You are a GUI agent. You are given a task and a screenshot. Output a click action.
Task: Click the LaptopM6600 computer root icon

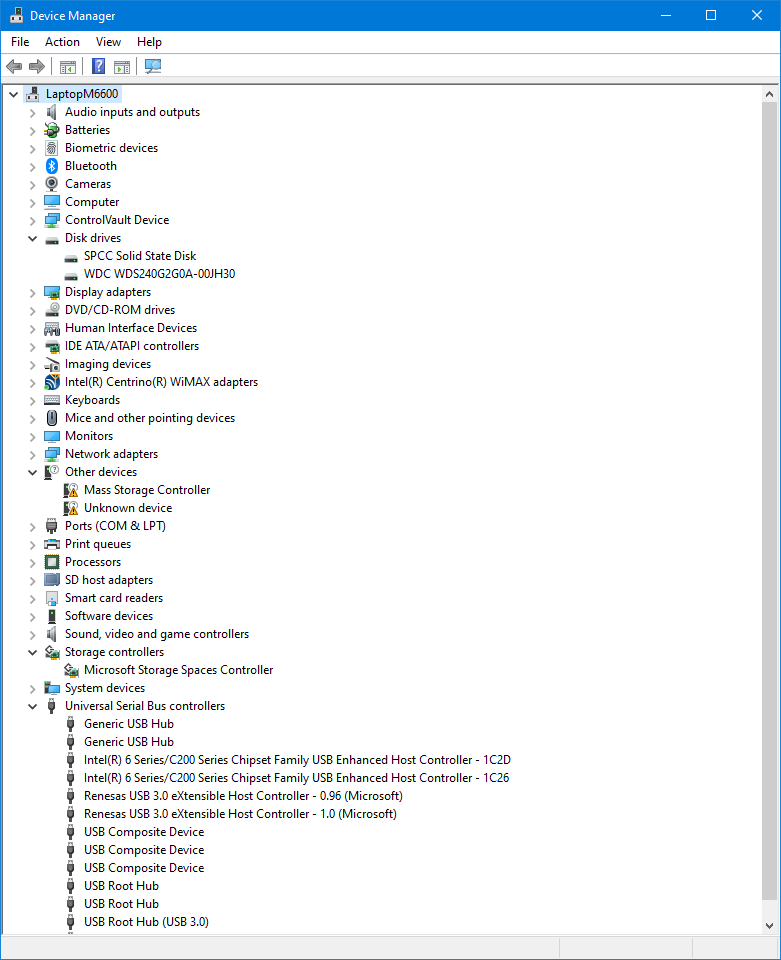tap(33, 94)
